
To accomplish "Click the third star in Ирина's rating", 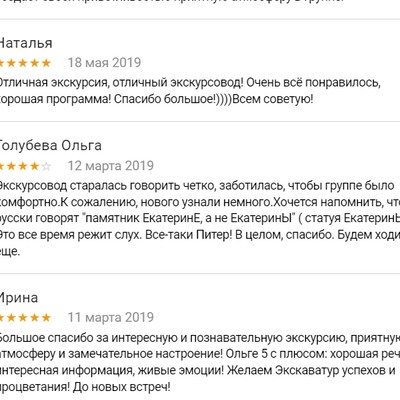I will (x=23, y=317).
